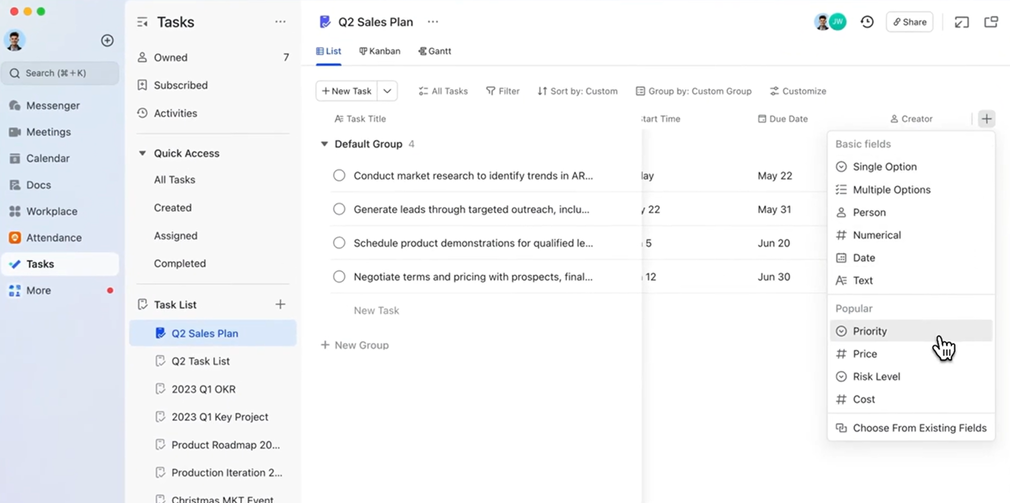Open the history clock icon
This screenshot has width=1010, height=503.
tap(867, 22)
